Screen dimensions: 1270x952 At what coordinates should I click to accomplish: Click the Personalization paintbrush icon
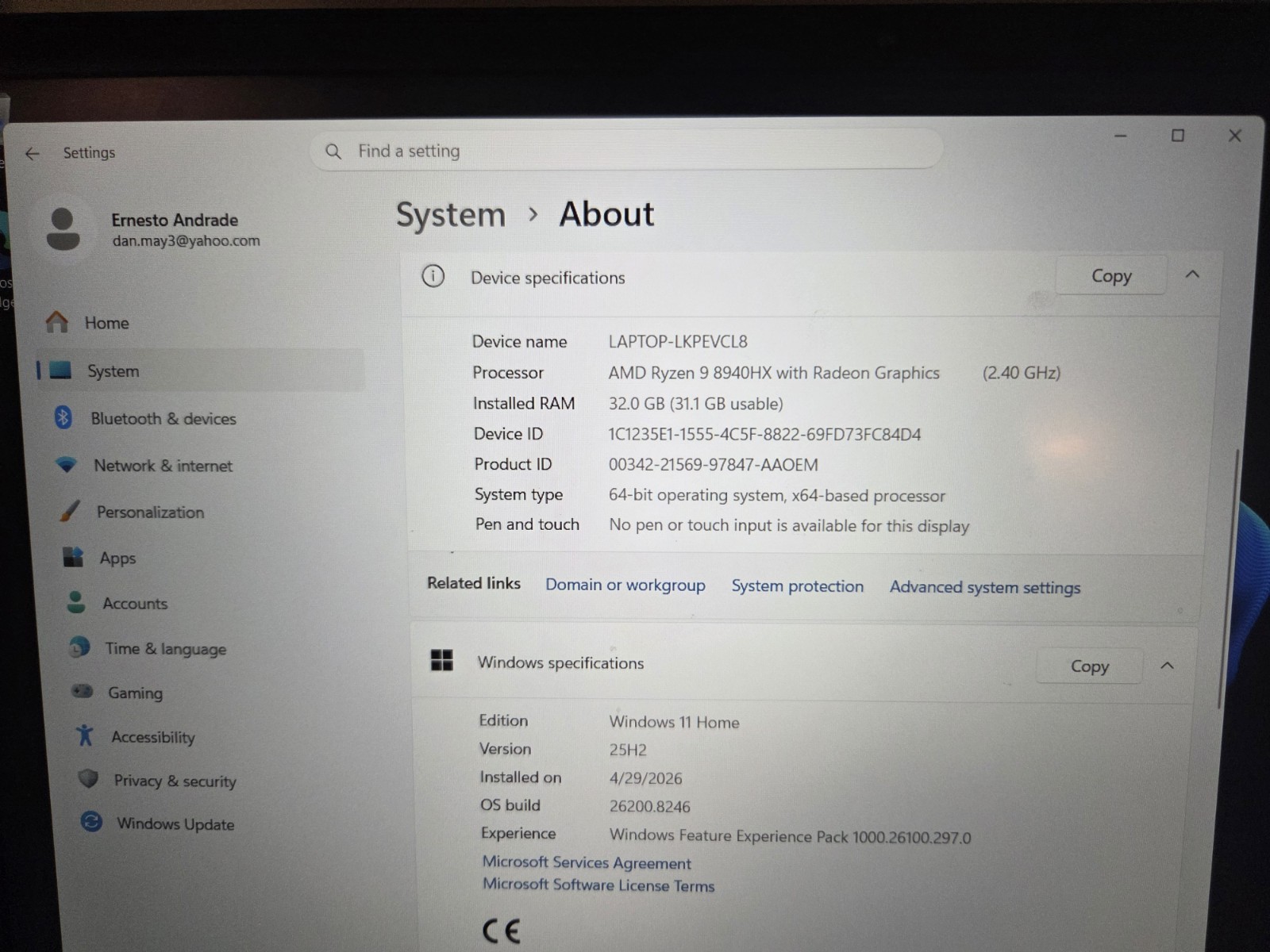[70, 511]
